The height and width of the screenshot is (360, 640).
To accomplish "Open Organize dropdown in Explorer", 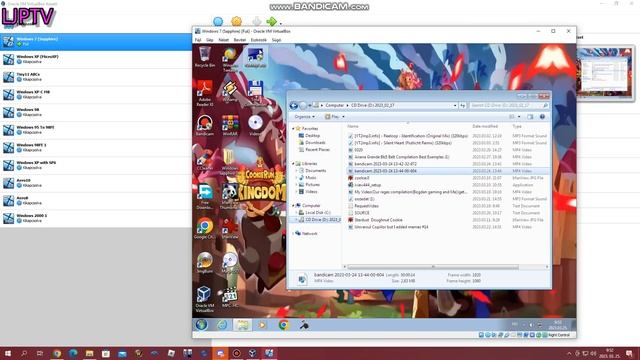I will coord(304,117).
